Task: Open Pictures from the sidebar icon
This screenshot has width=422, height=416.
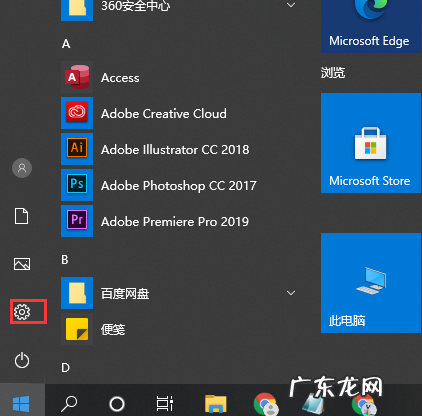Action: pos(22,264)
